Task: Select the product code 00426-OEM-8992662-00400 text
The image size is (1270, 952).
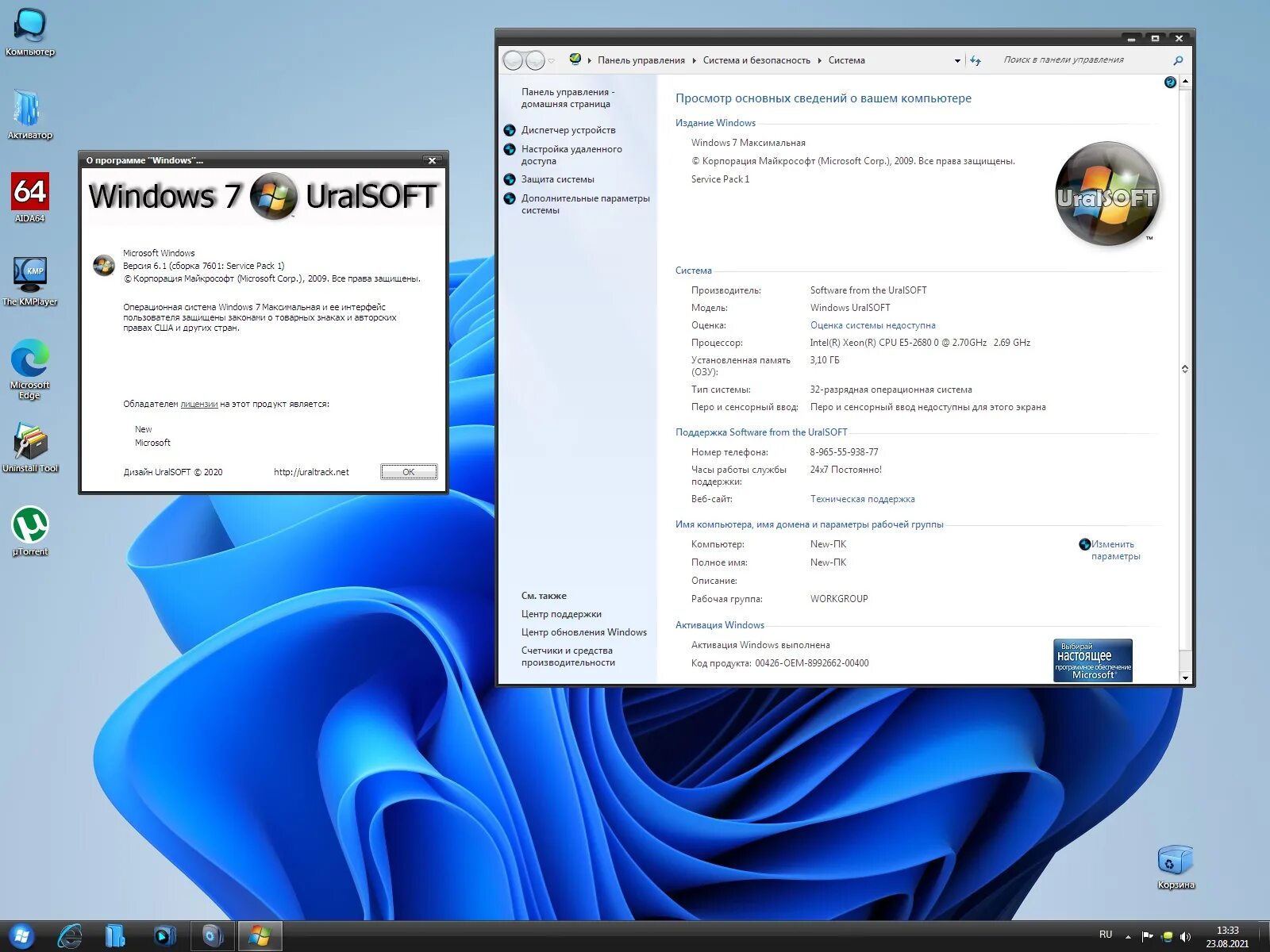Action: tap(811, 663)
